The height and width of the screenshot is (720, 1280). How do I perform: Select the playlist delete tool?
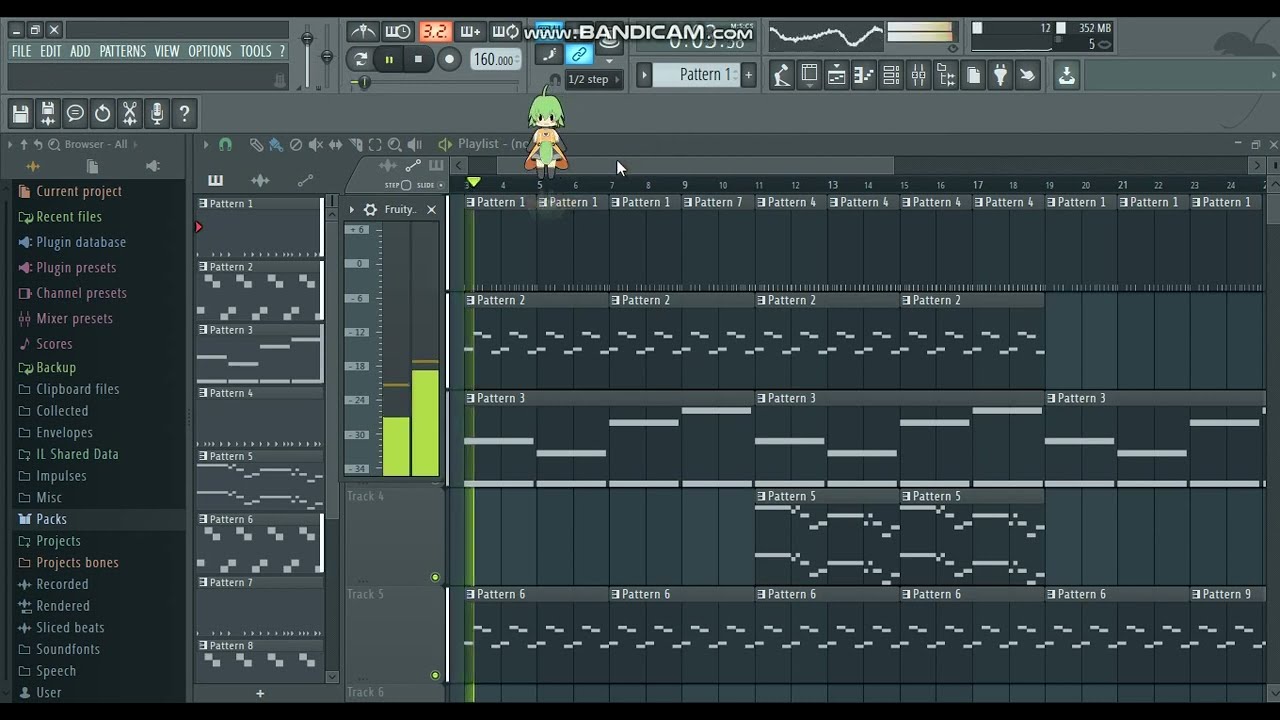tap(296, 145)
